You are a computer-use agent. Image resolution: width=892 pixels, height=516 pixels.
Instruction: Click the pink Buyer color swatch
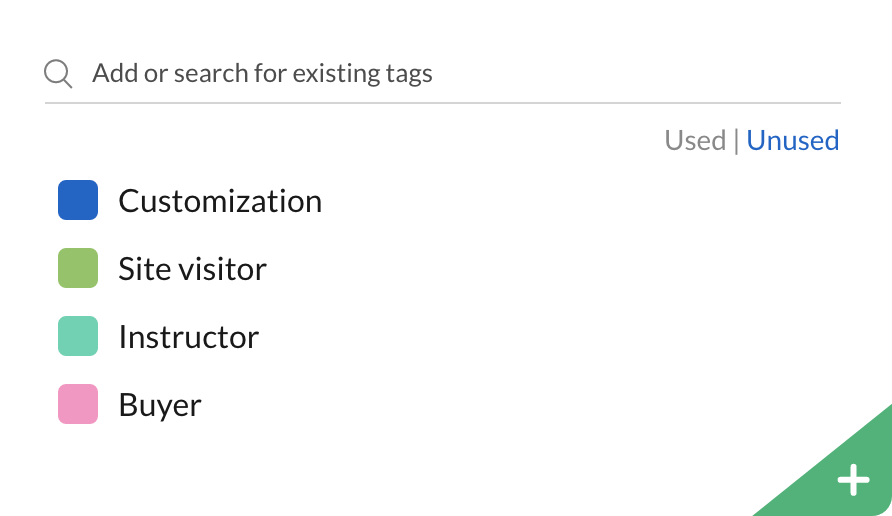pos(78,404)
